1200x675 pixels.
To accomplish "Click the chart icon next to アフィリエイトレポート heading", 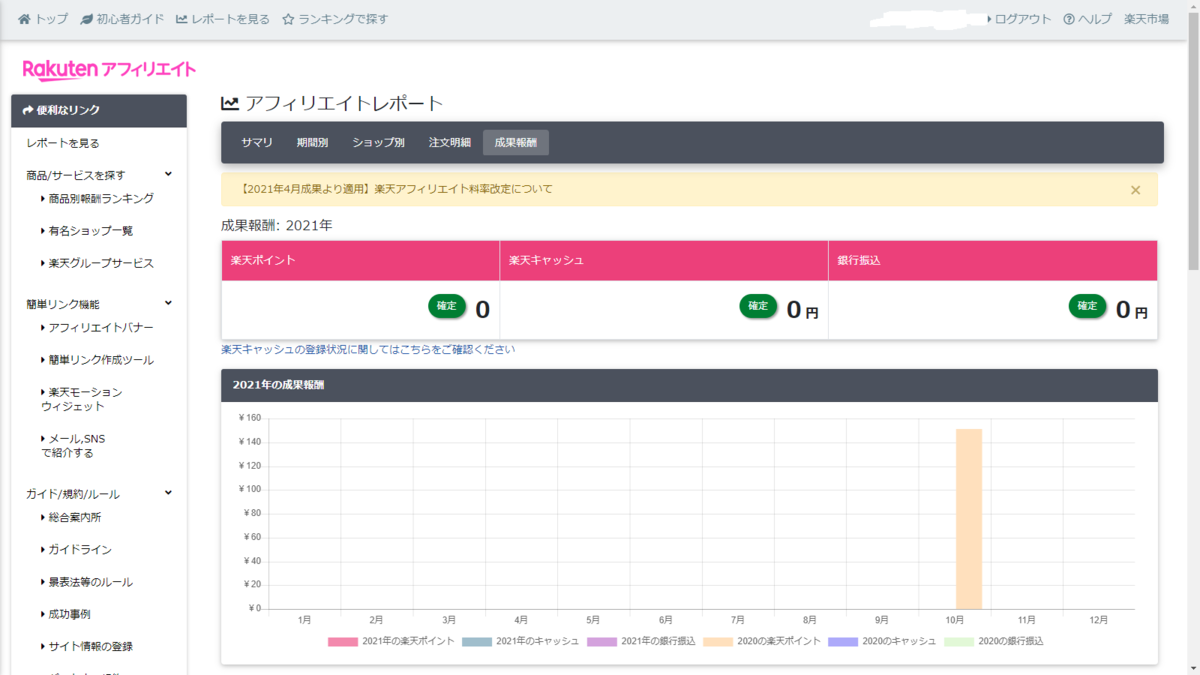I will [x=230, y=103].
